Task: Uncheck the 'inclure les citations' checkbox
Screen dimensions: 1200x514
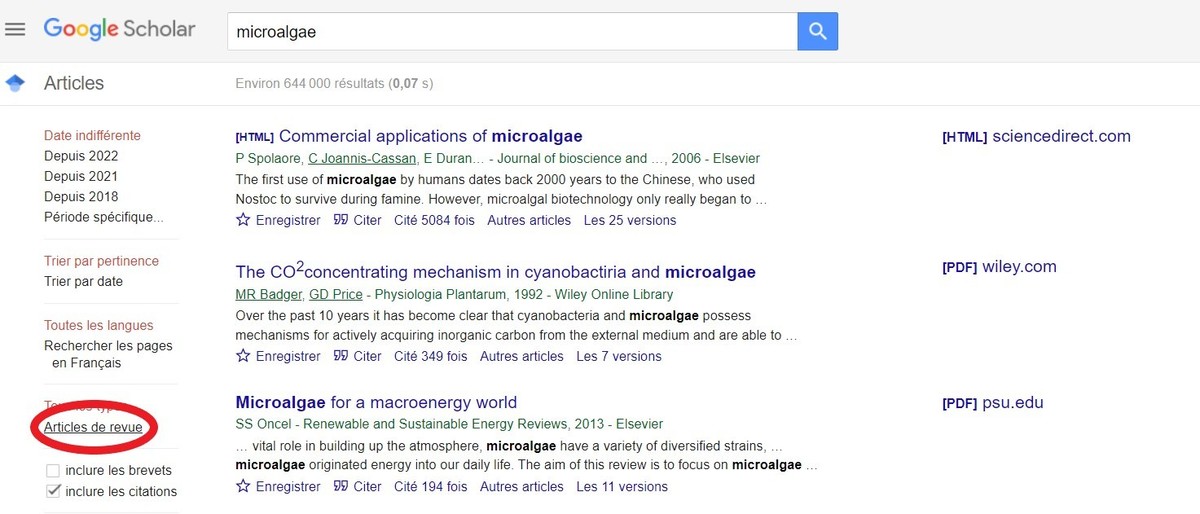Action: tap(53, 491)
